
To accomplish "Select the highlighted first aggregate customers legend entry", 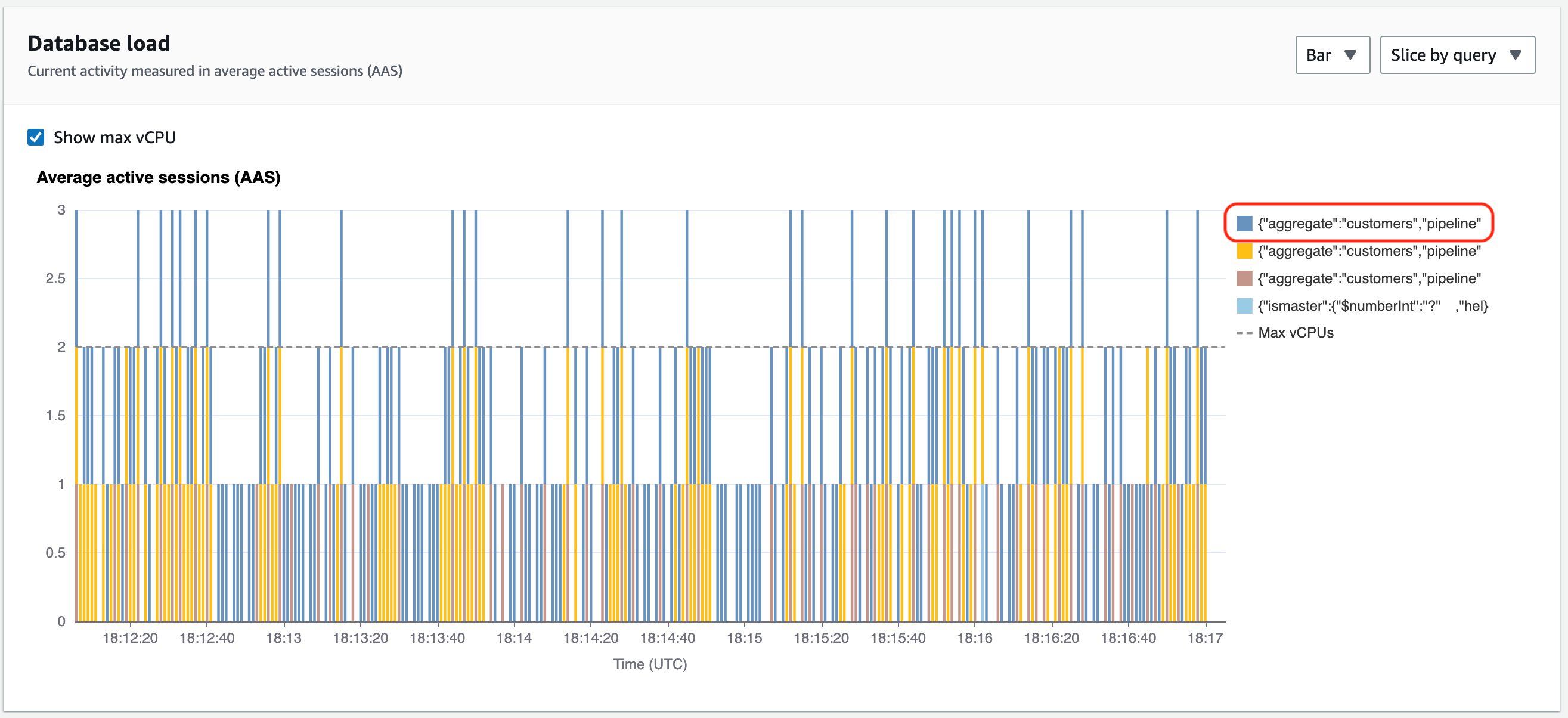I will pos(1369,224).
